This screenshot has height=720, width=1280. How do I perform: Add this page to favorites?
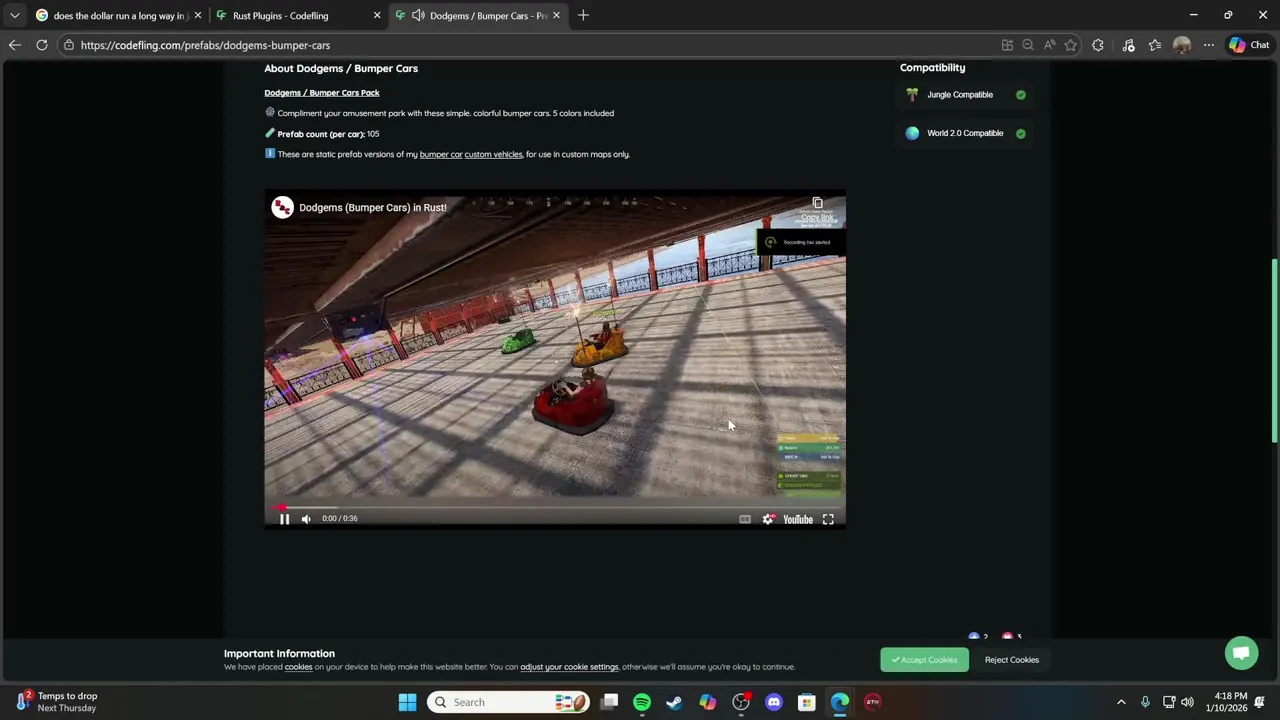tap(1071, 45)
